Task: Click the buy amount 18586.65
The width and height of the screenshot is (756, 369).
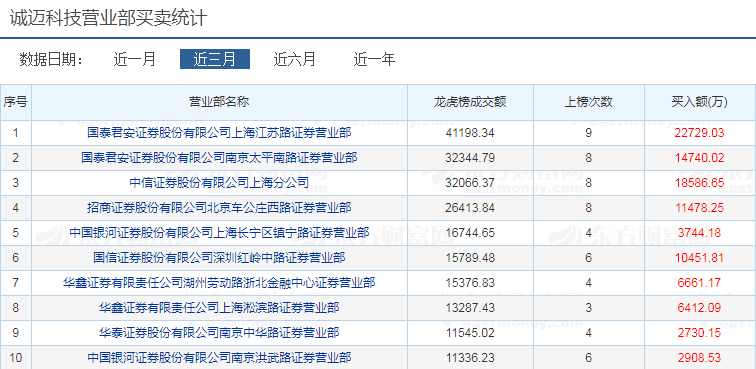Action: (x=700, y=183)
